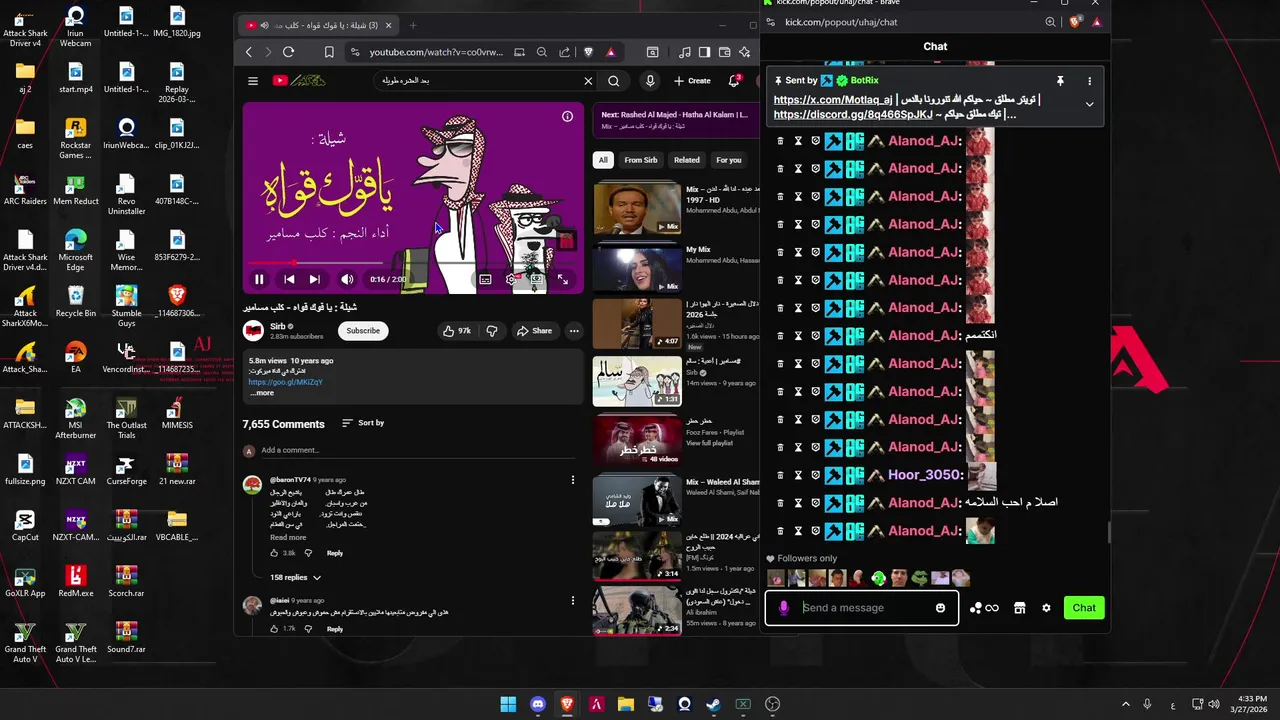Pause the YouTube video
Screen dimensions: 1280x720
tap(259, 280)
